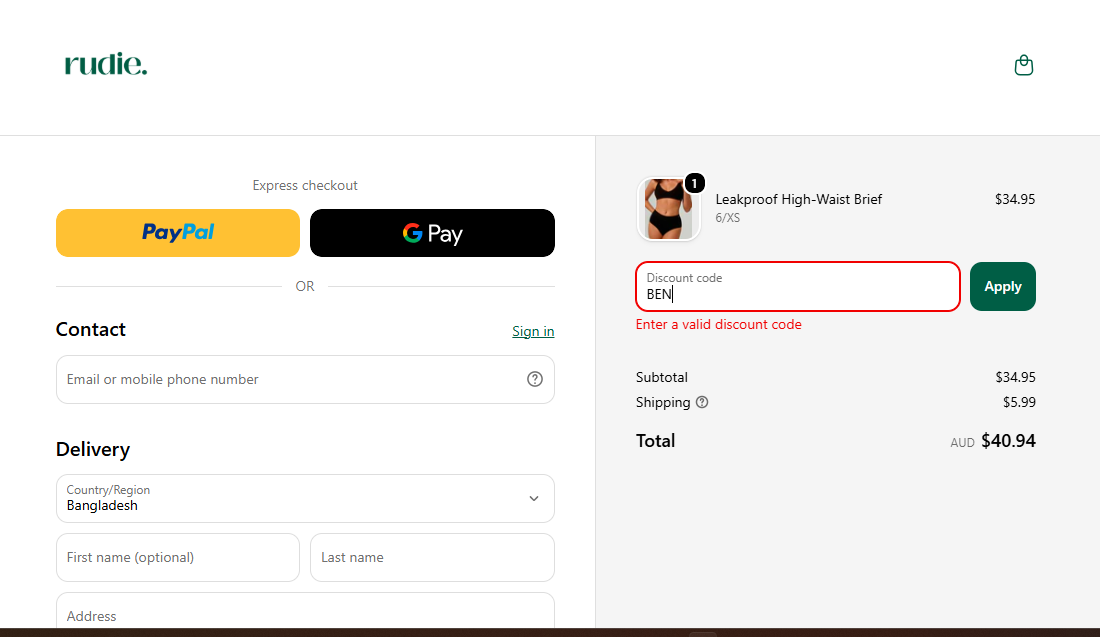Focus the Last name field
This screenshot has width=1100, height=637.
[x=432, y=558]
